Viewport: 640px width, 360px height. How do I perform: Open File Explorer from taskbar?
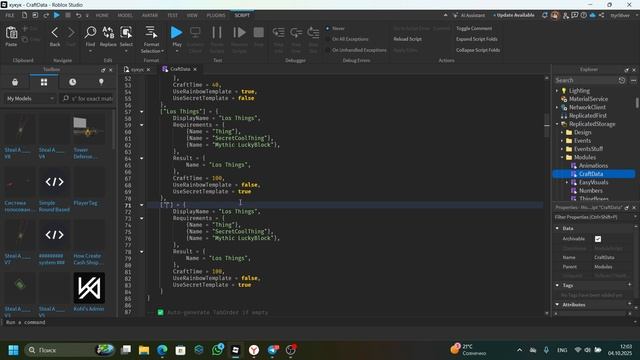(144, 350)
